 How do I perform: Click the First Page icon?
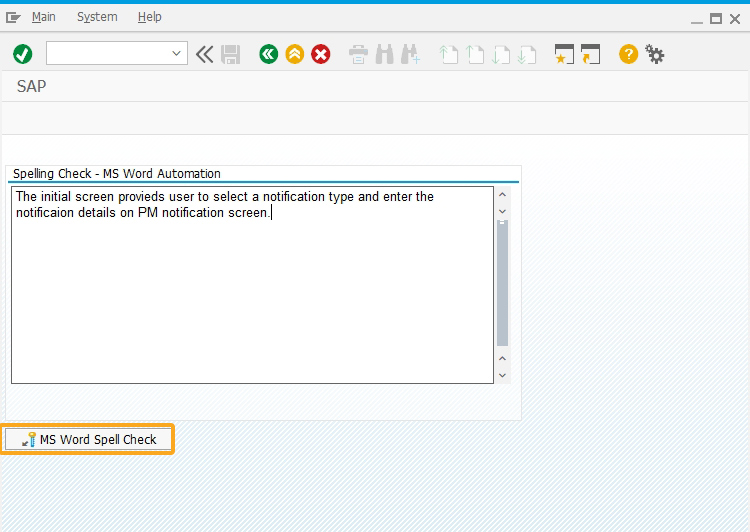448,54
